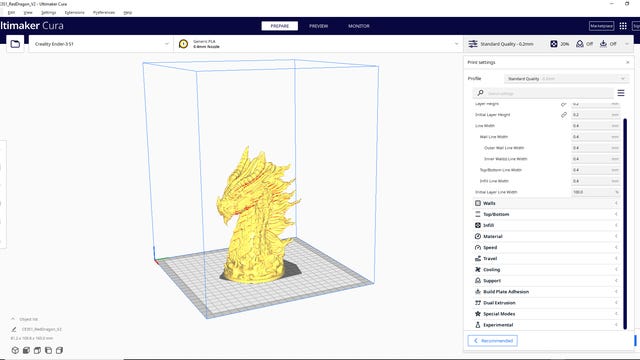Collapse the print settings summary bar chevron
The image size is (640, 360).
627,44
